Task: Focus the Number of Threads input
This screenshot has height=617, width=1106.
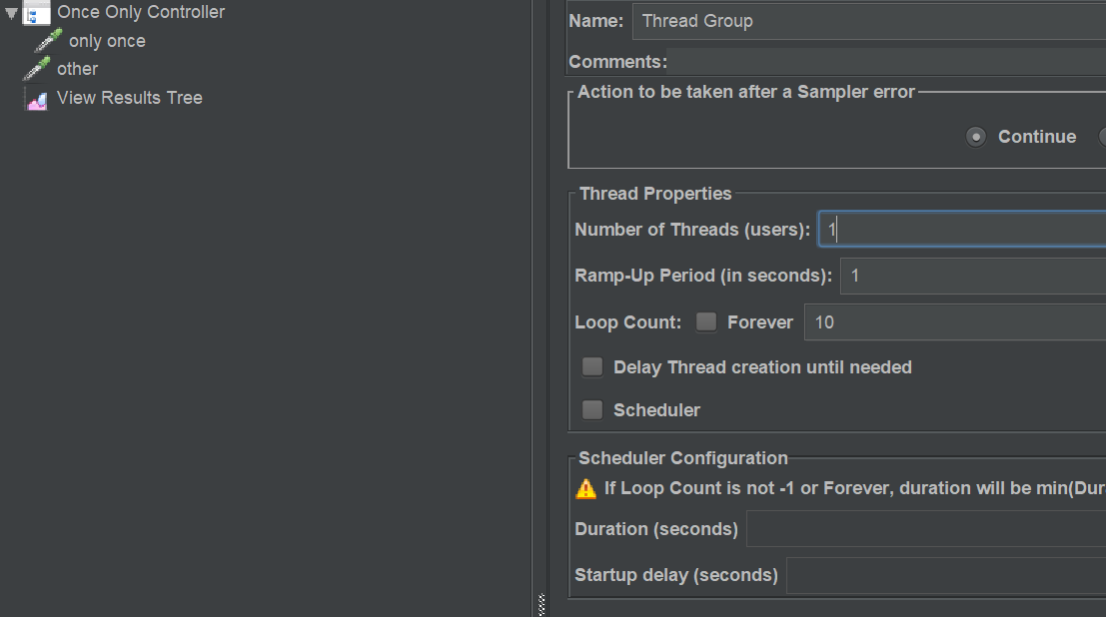Action: [962, 229]
